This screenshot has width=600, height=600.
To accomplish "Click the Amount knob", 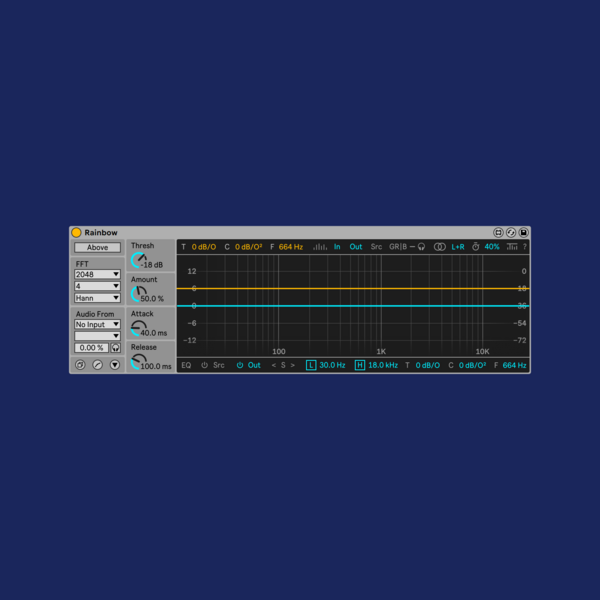I will tap(138, 293).
